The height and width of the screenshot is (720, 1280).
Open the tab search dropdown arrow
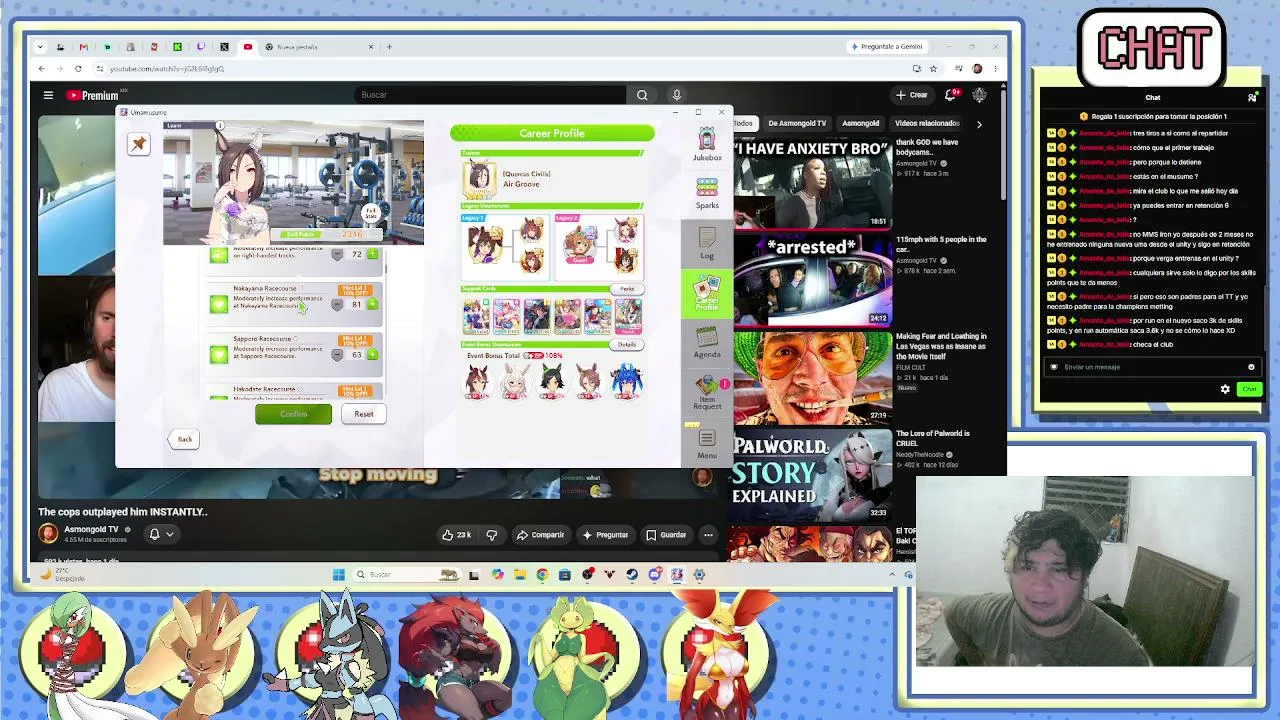coord(40,47)
